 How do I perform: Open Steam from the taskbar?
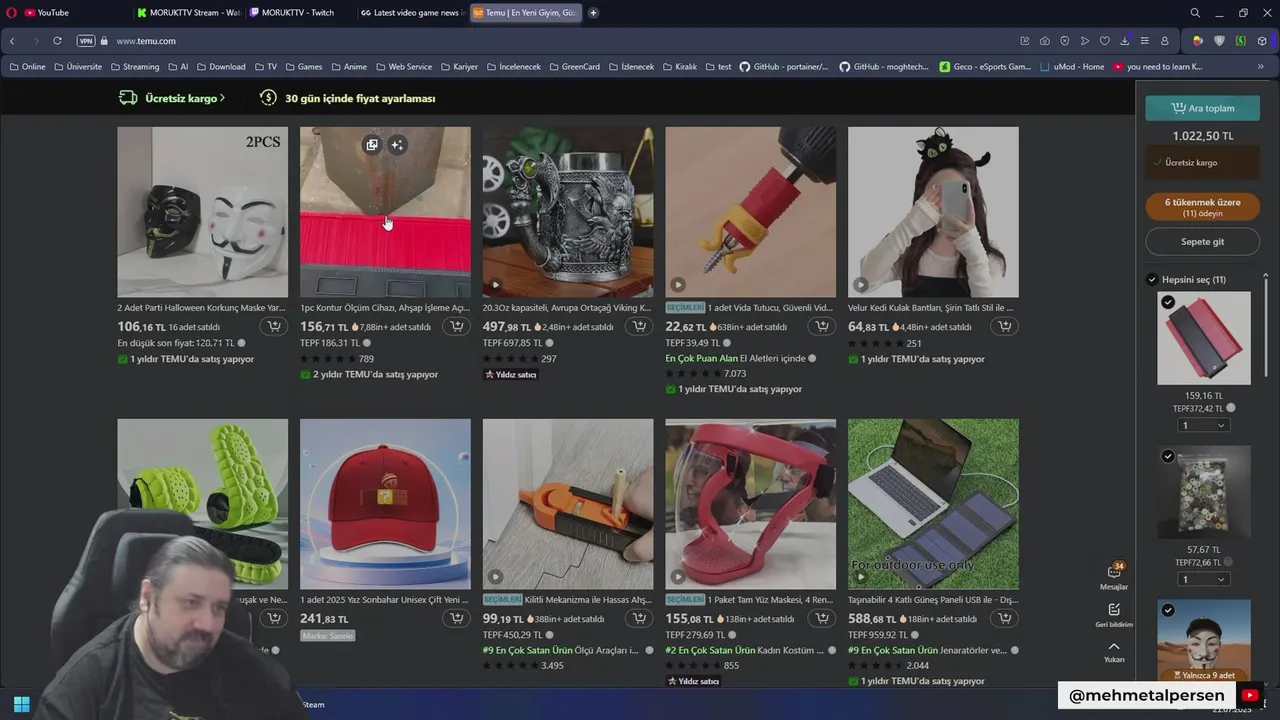313,704
